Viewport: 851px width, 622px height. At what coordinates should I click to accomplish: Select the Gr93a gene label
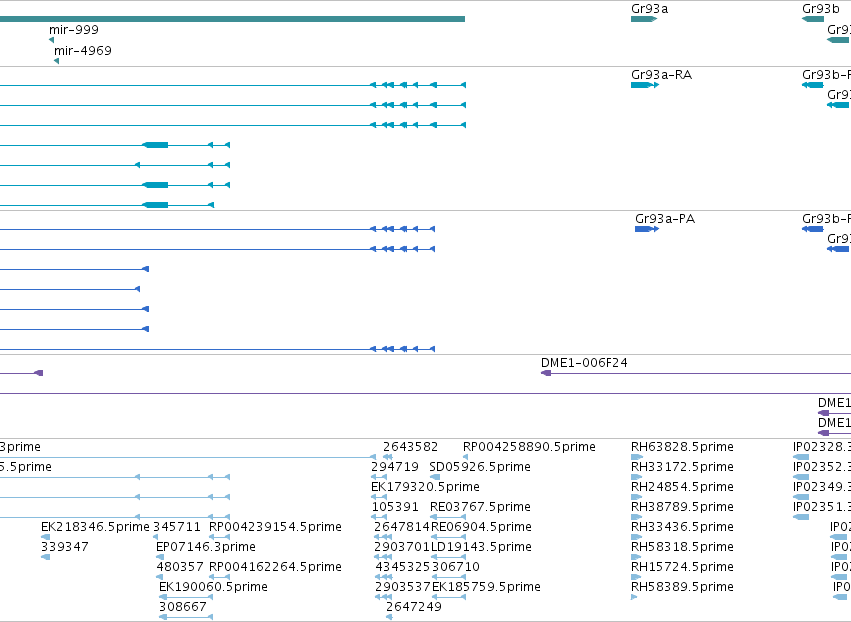(650, 9)
